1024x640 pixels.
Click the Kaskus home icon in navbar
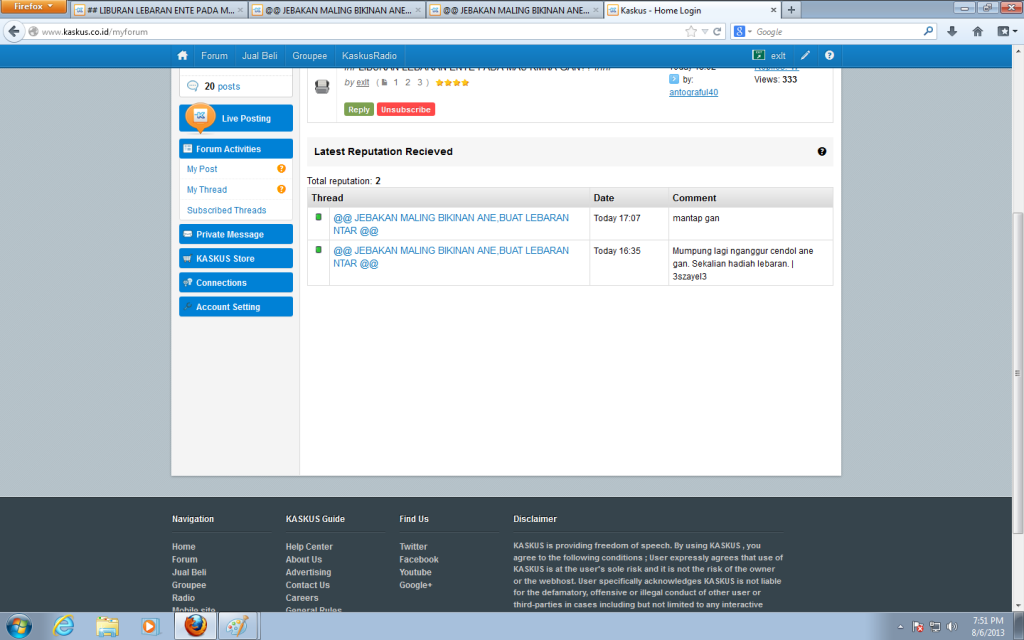[182, 56]
